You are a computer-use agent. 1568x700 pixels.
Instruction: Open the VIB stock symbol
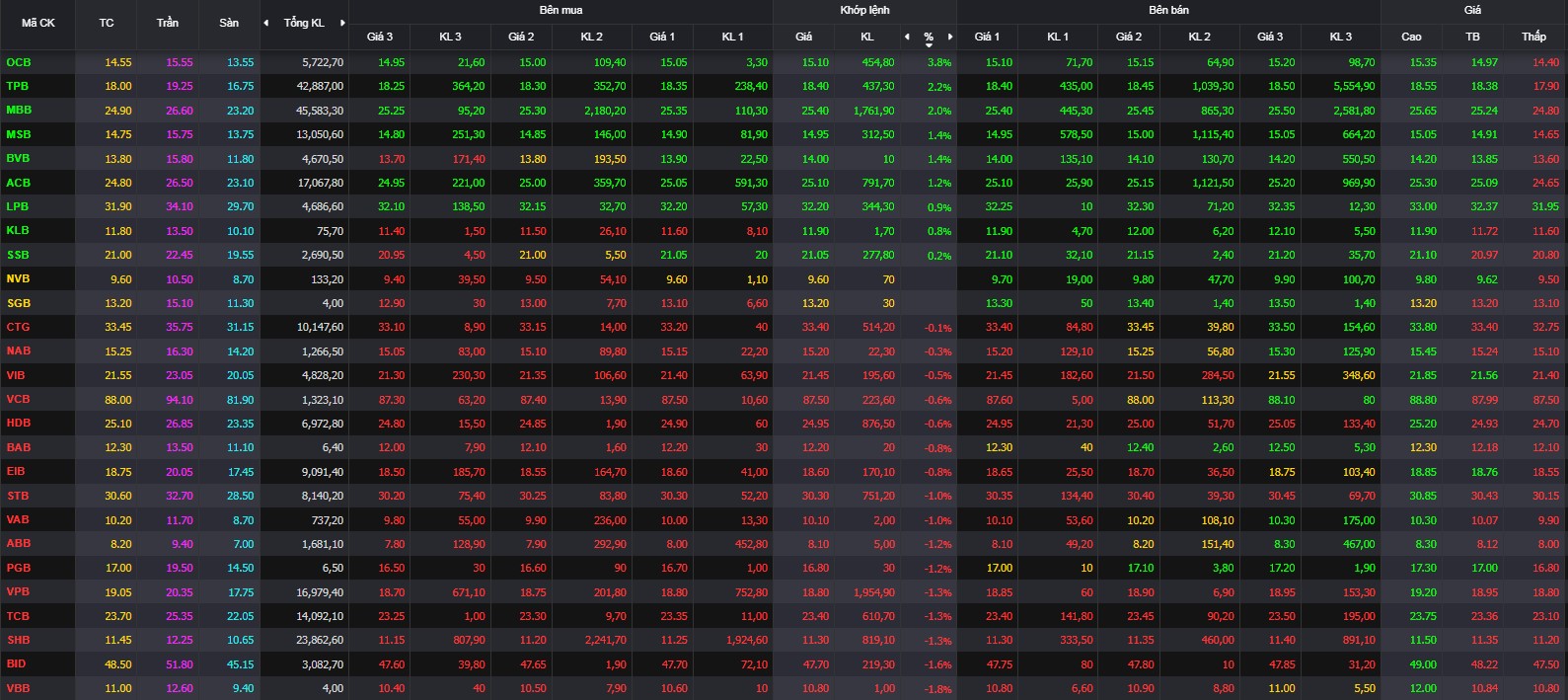point(16,375)
